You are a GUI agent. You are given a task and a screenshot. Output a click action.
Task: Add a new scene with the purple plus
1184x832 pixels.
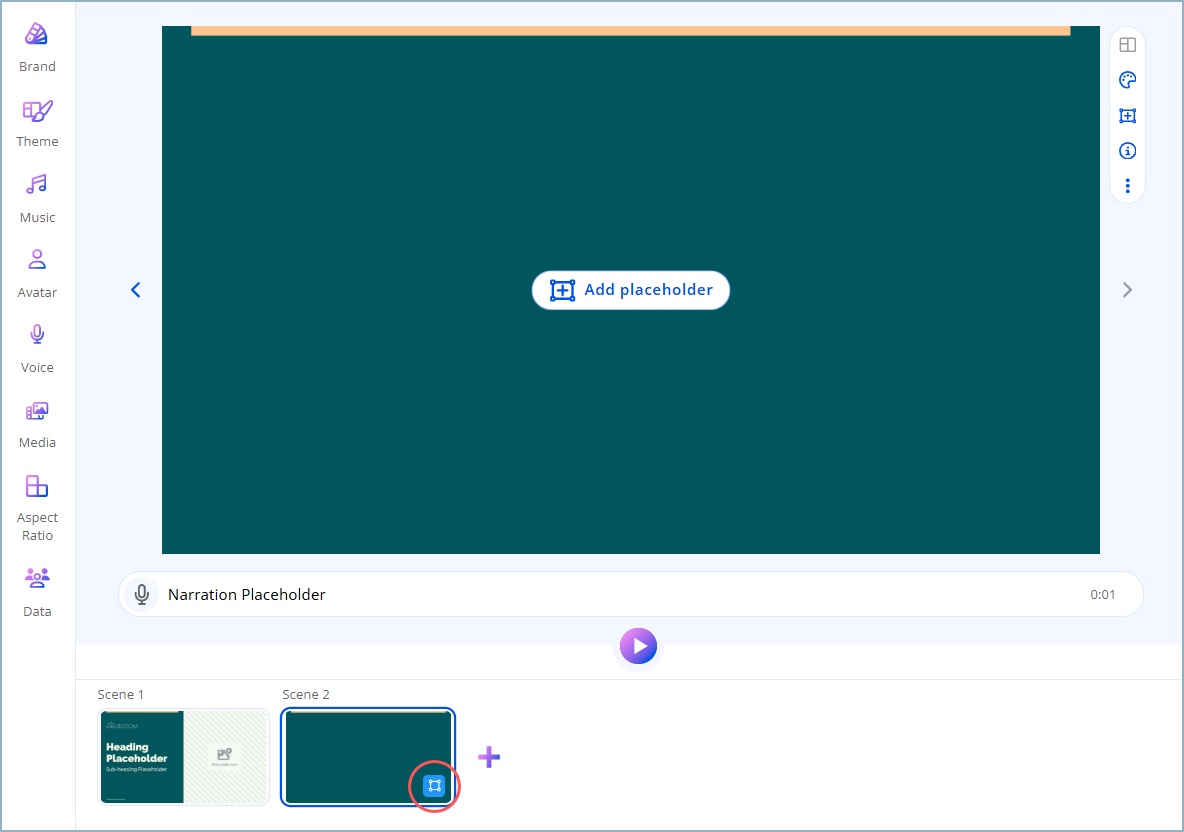[x=489, y=757]
